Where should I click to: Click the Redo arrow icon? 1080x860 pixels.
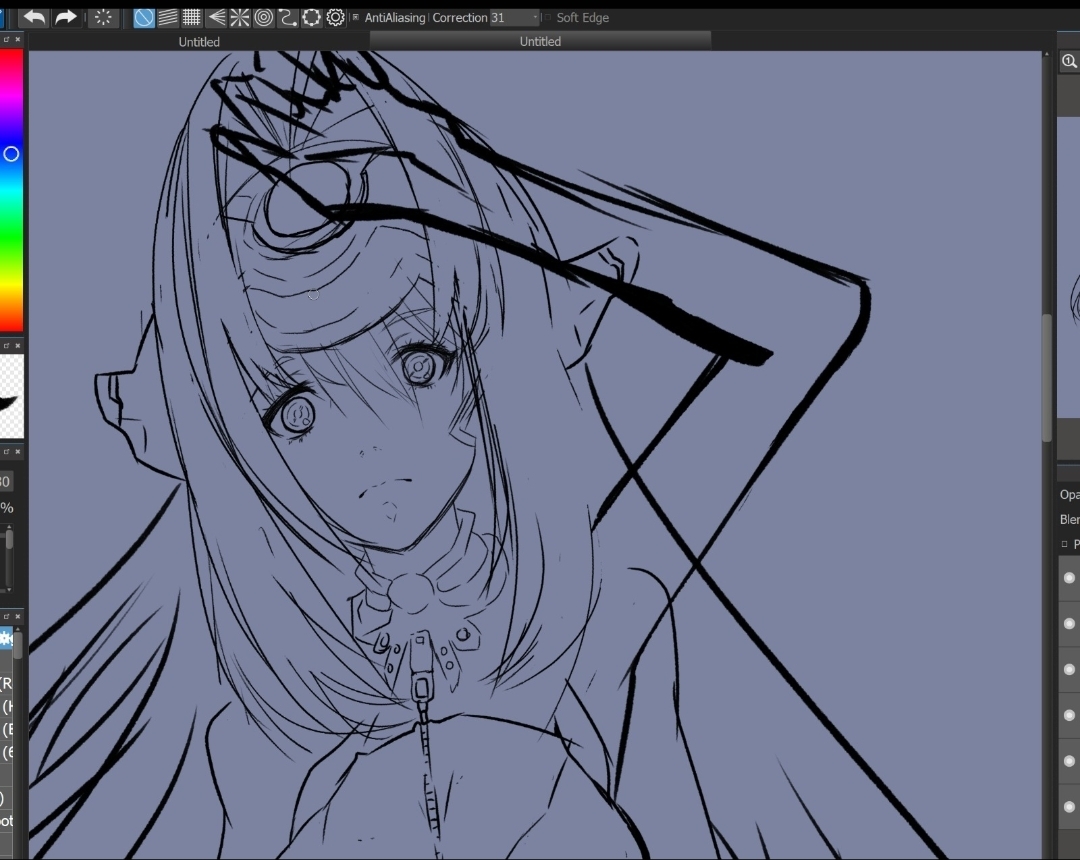click(x=65, y=17)
